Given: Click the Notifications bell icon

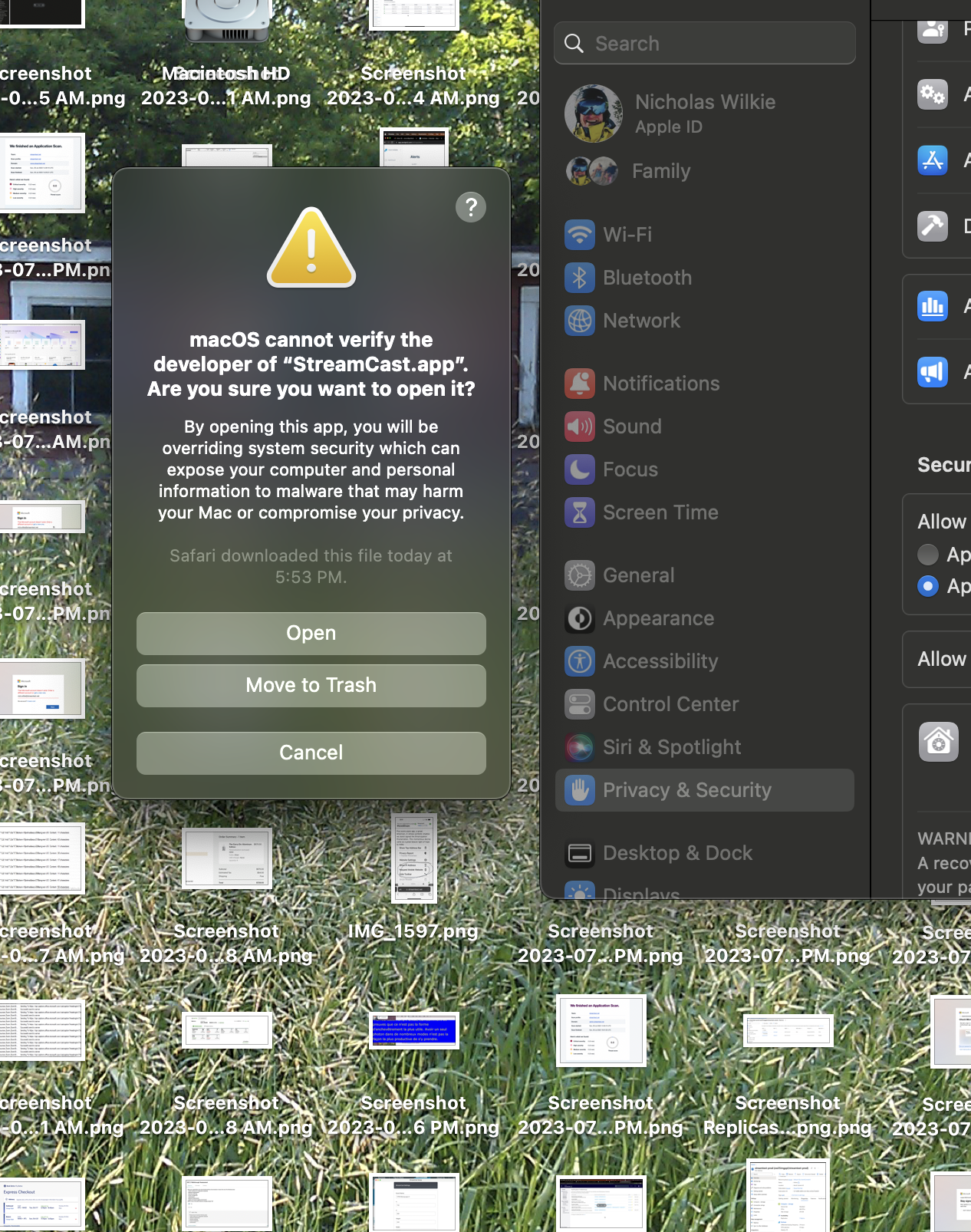Looking at the screenshot, I should pyautogui.click(x=580, y=384).
